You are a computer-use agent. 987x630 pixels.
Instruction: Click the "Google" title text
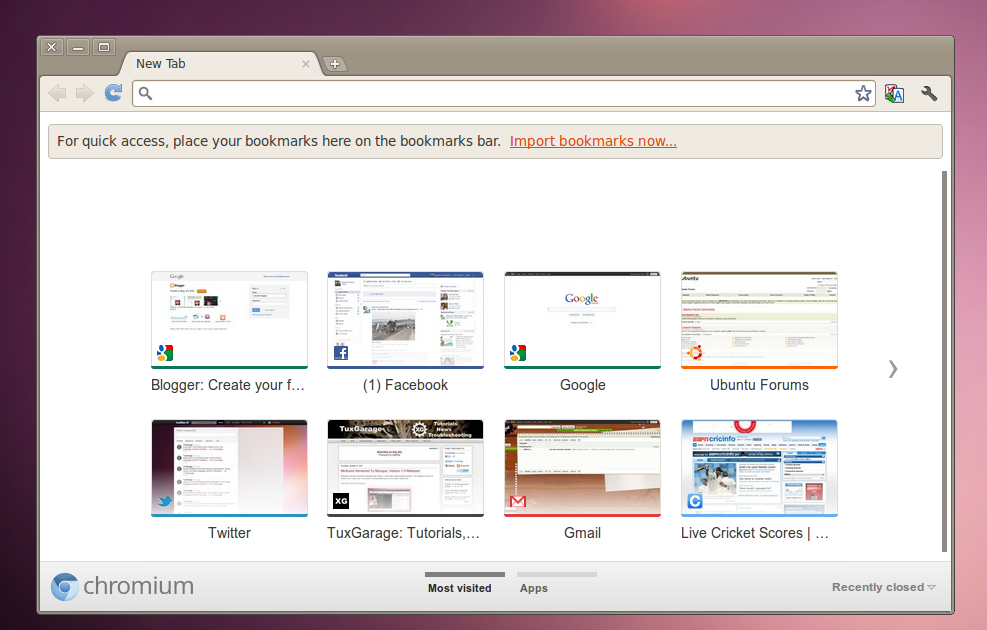point(583,385)
